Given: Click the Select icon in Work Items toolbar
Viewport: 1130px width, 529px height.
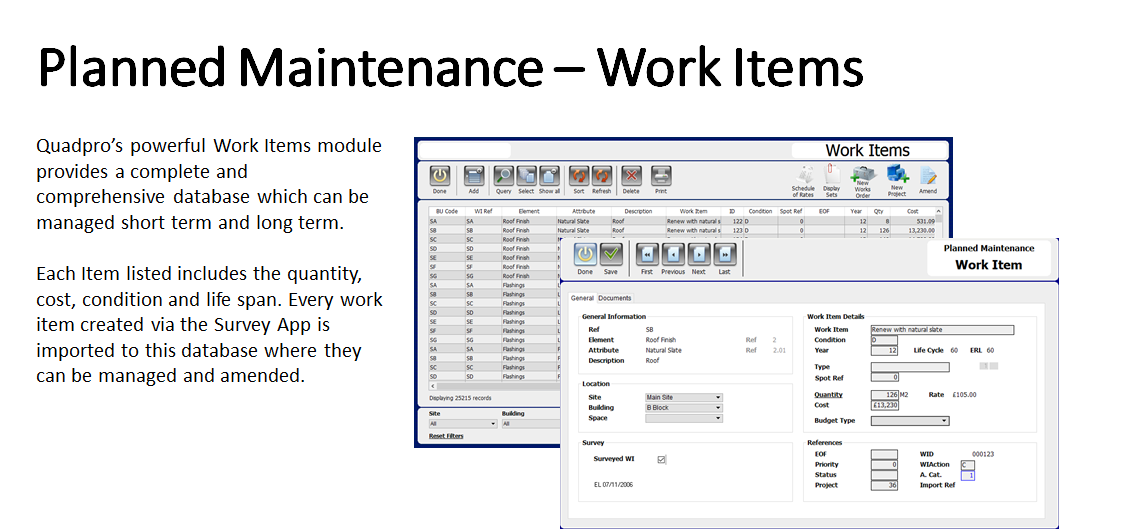Looking at the screenshot, I should point(526,177).
